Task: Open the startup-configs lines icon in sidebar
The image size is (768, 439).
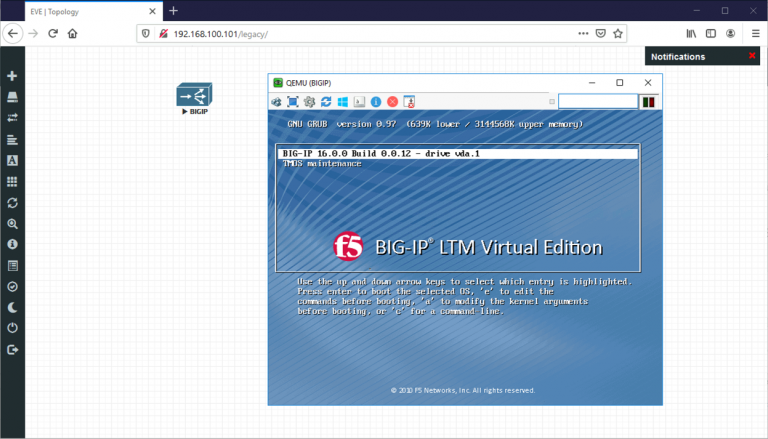Action: pos(12,140)
